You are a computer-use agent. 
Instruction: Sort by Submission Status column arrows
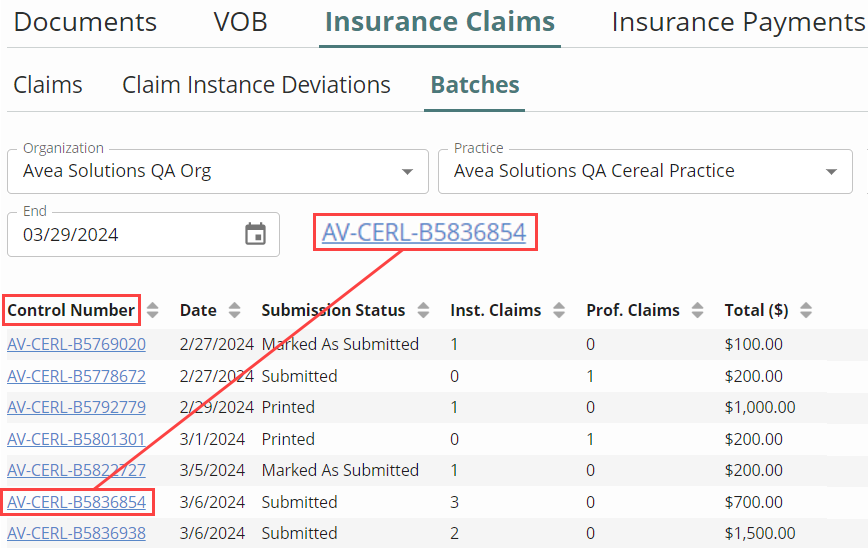click(424, 310)
